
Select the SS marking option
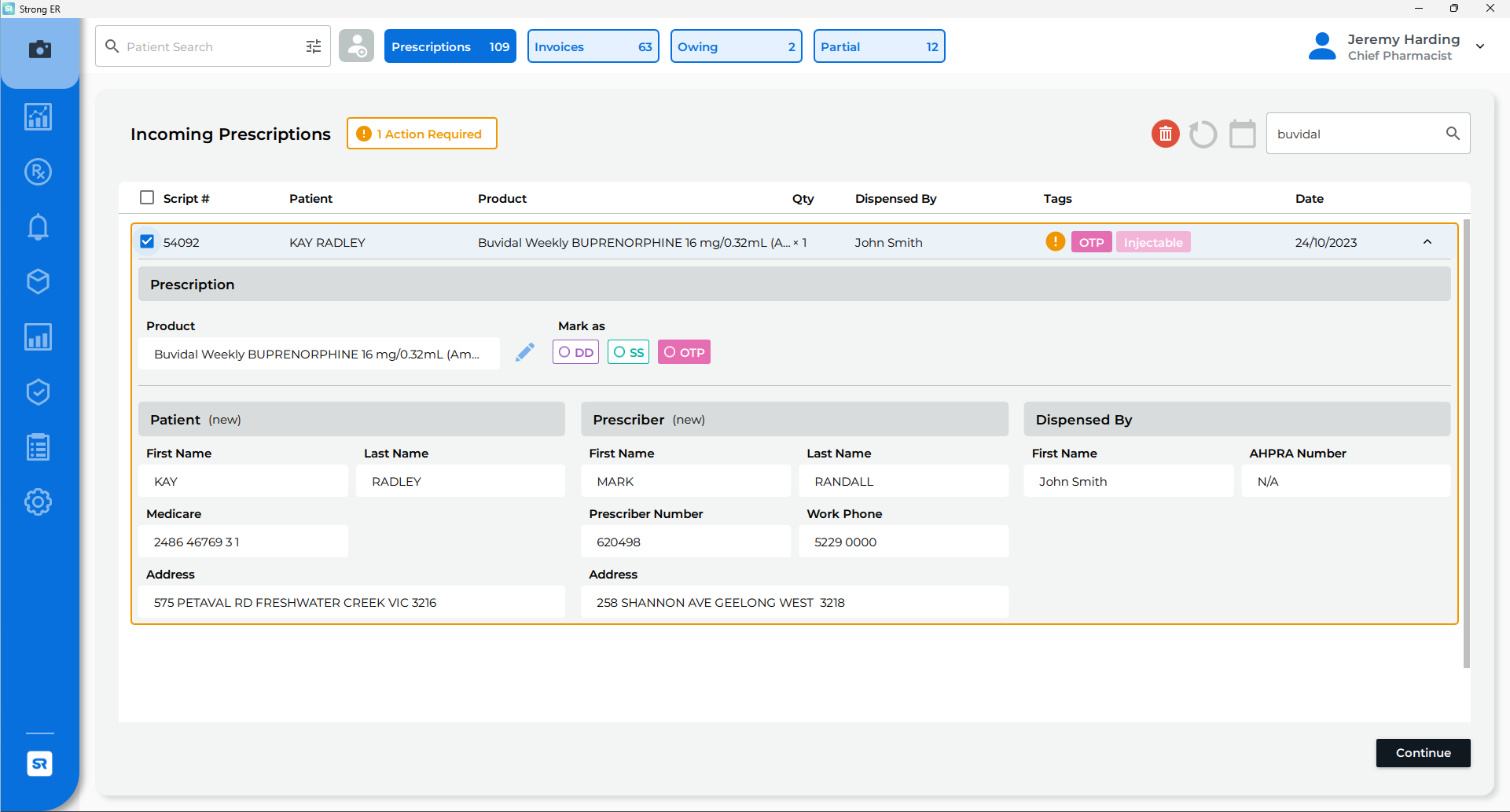[628, 351]
